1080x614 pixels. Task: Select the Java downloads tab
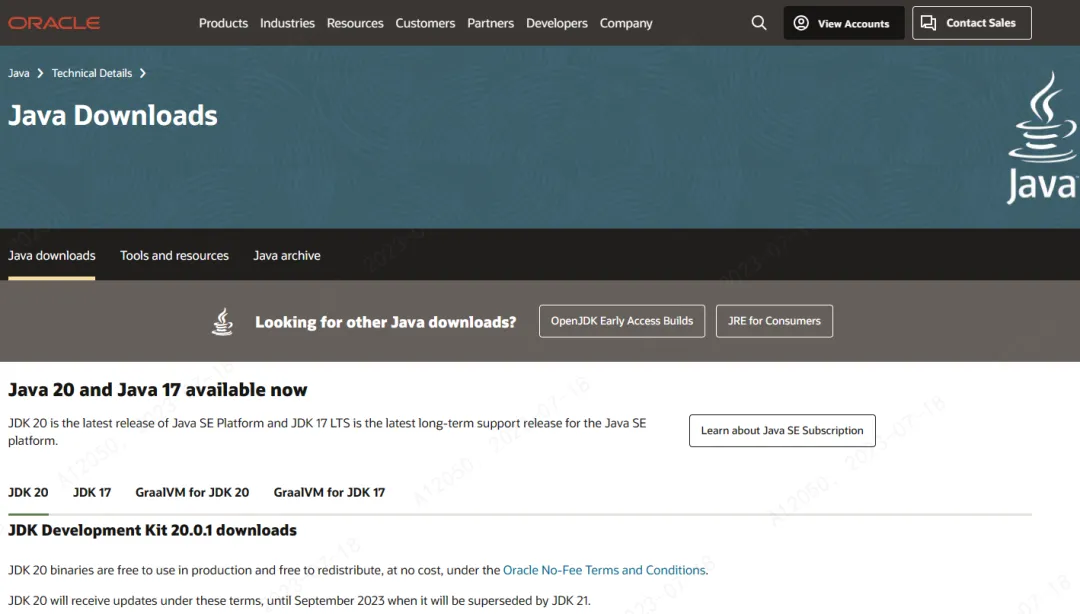pos(52,256)
